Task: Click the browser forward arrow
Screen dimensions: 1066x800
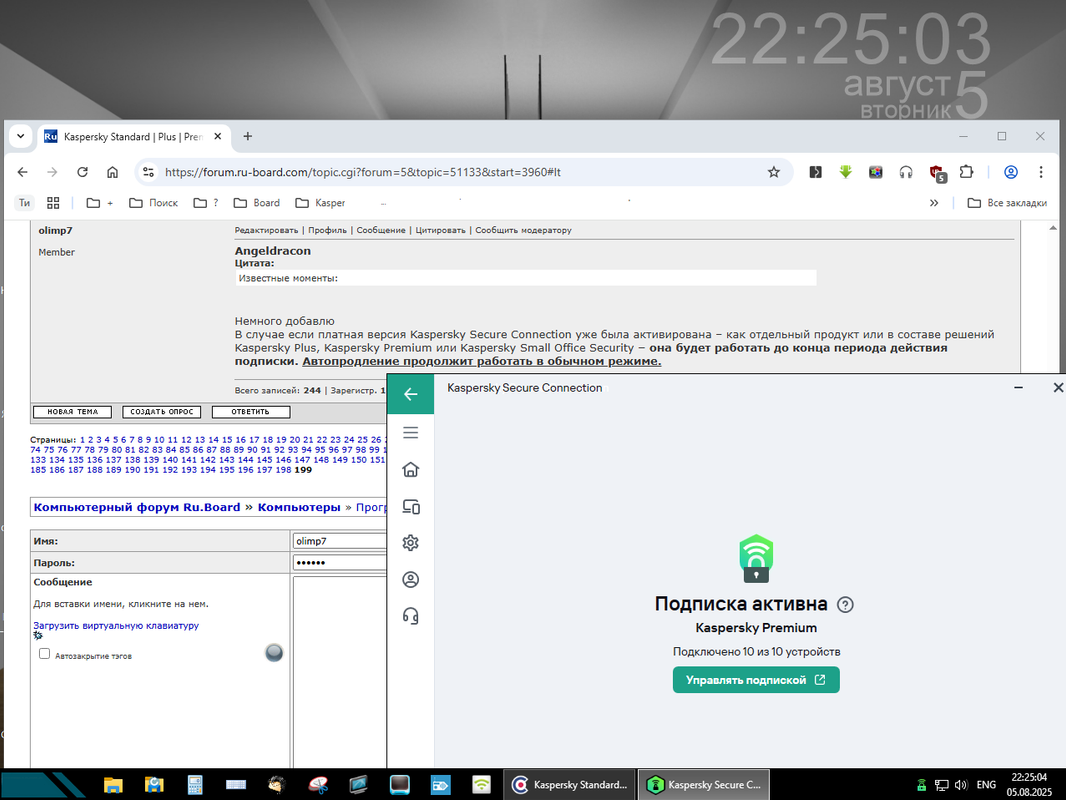Action: click(x=52, y=172)
